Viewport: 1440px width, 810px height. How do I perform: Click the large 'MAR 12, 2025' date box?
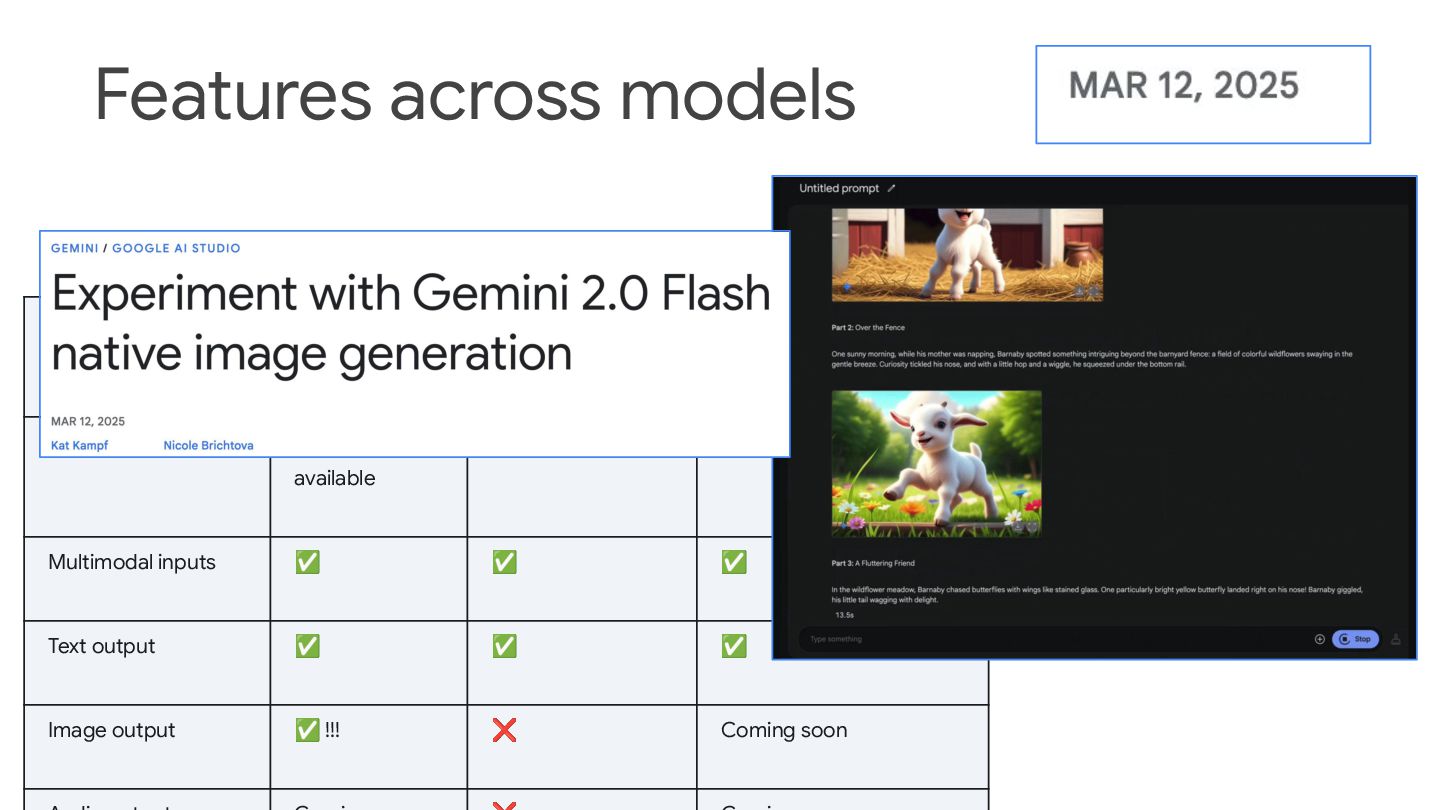[1203, 94]
